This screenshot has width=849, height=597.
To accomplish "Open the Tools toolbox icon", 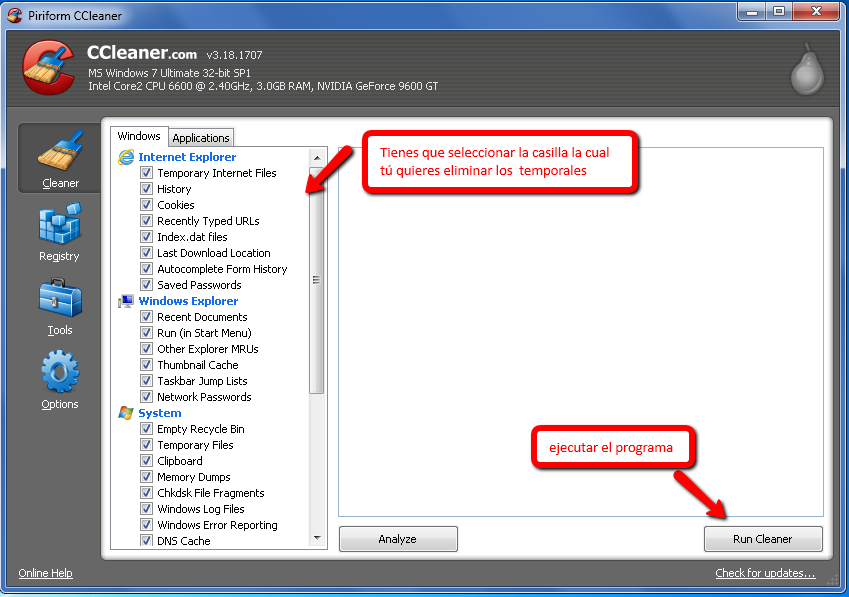I will pos(59,300).
